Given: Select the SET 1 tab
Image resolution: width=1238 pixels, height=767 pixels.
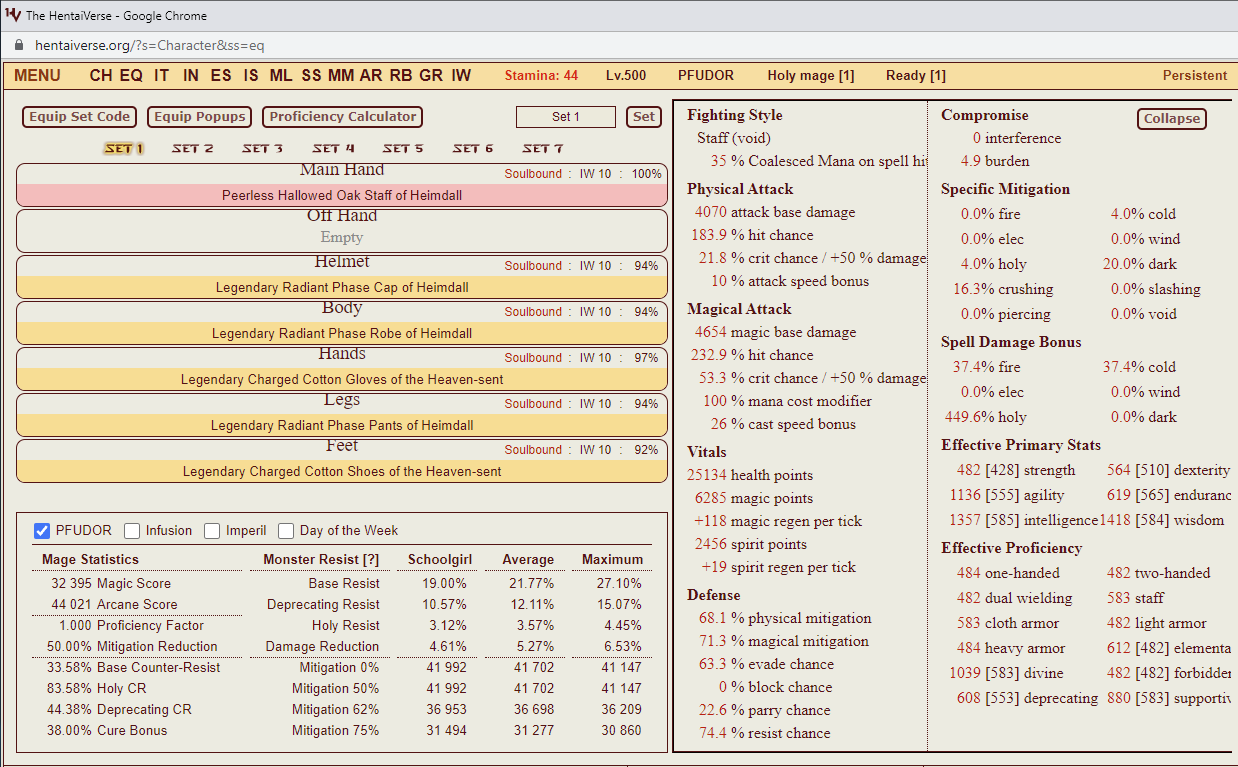Looking at the screenshot, I should (124, 148).
